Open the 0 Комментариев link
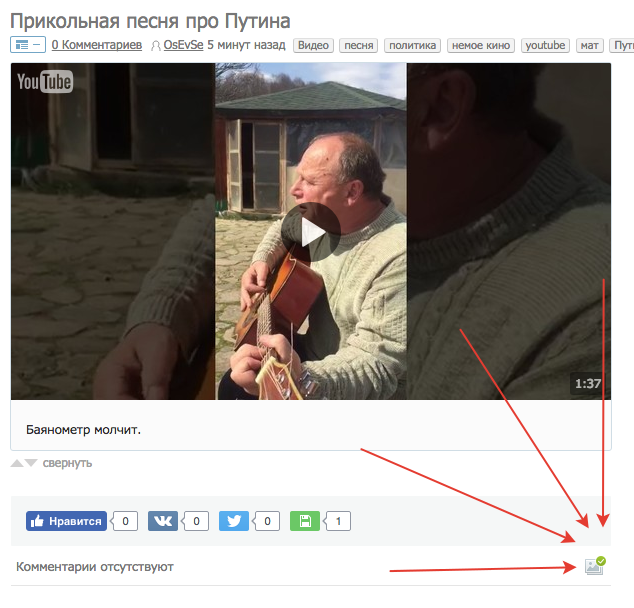 click(97, 45)
